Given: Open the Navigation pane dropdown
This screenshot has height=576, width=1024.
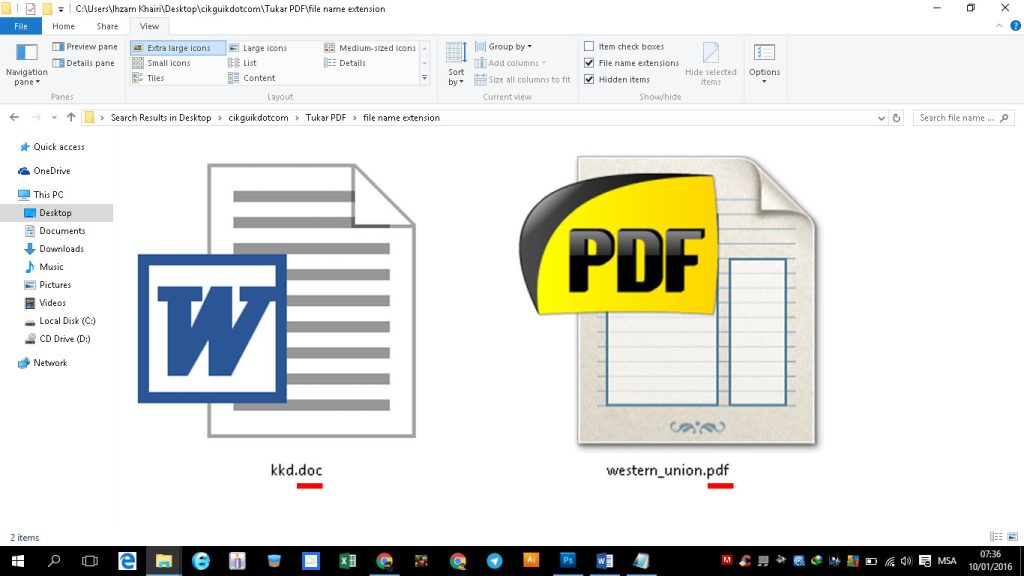Looking at the screenshot, I should [26, 64].
